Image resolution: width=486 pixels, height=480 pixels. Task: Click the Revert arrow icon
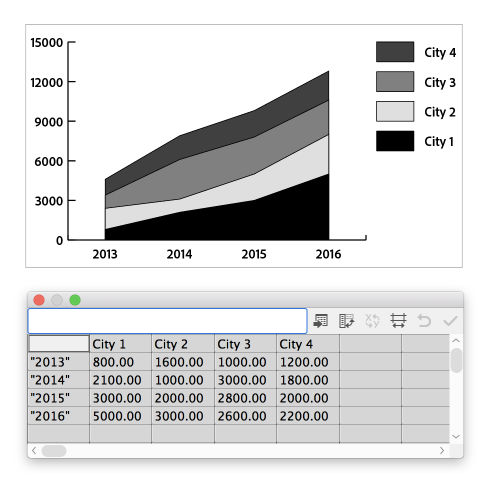coord(424,321)
